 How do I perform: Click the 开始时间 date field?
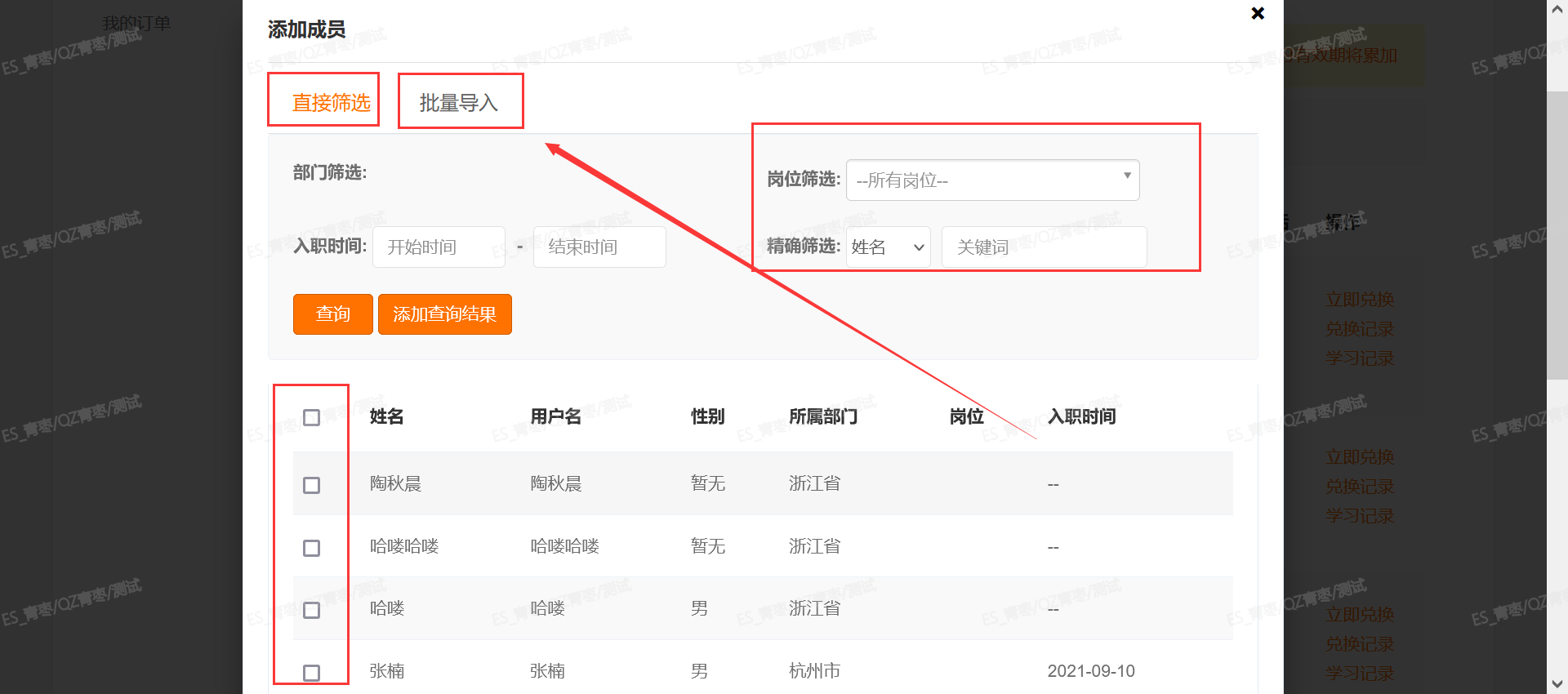click(x=439, y=247)
